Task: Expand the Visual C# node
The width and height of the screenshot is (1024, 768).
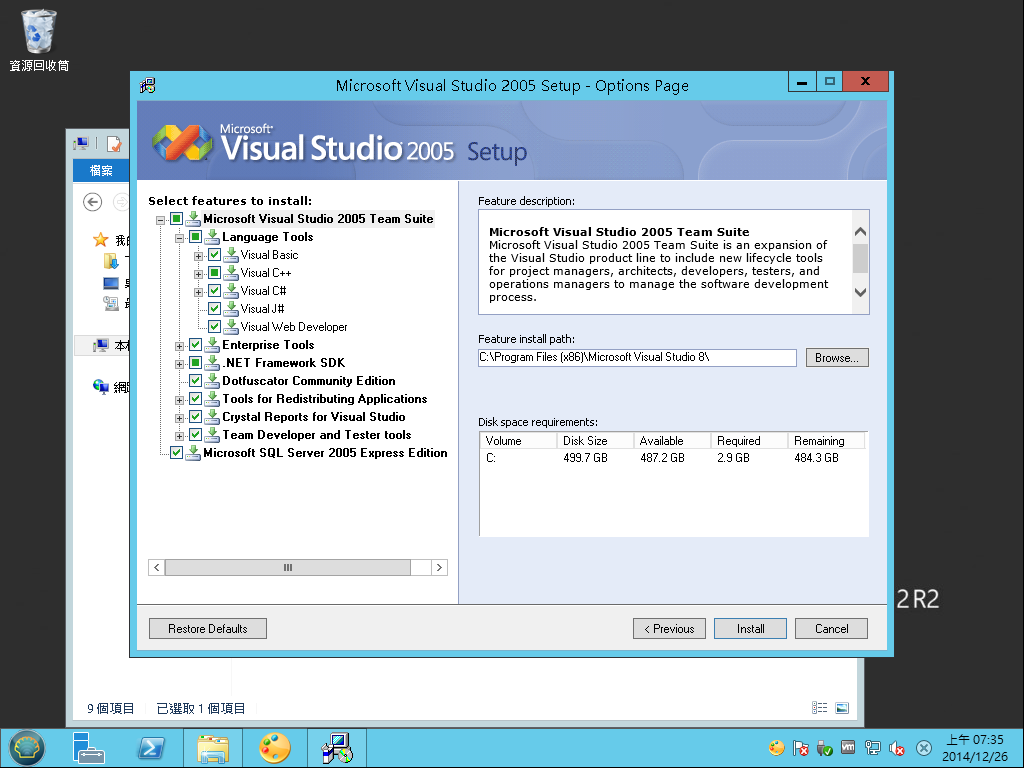Action: (198, 292)
